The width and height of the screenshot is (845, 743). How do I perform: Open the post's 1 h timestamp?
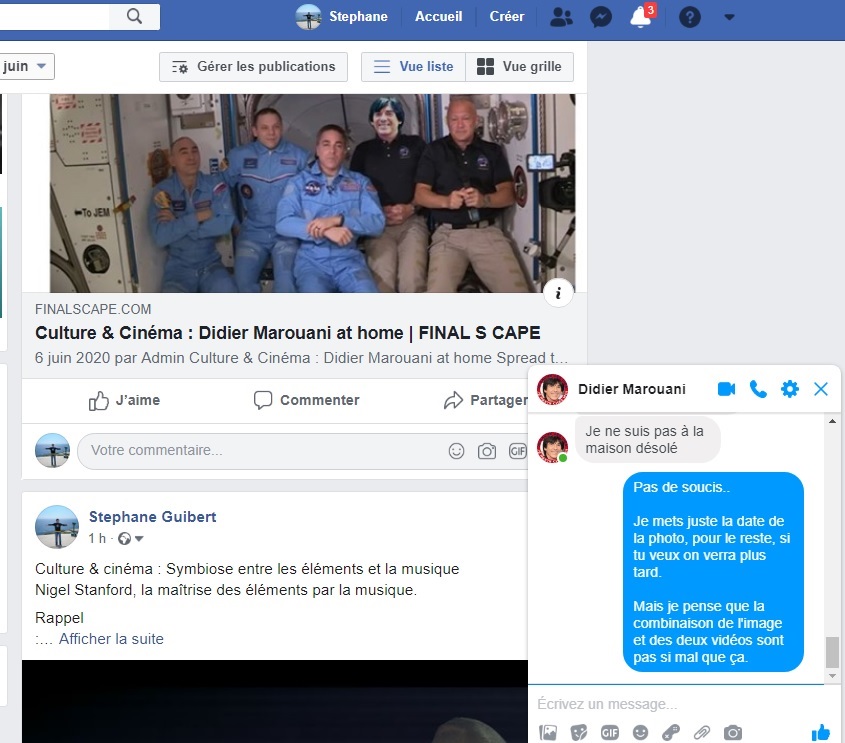pyautogui.click(x=97, y=538)
